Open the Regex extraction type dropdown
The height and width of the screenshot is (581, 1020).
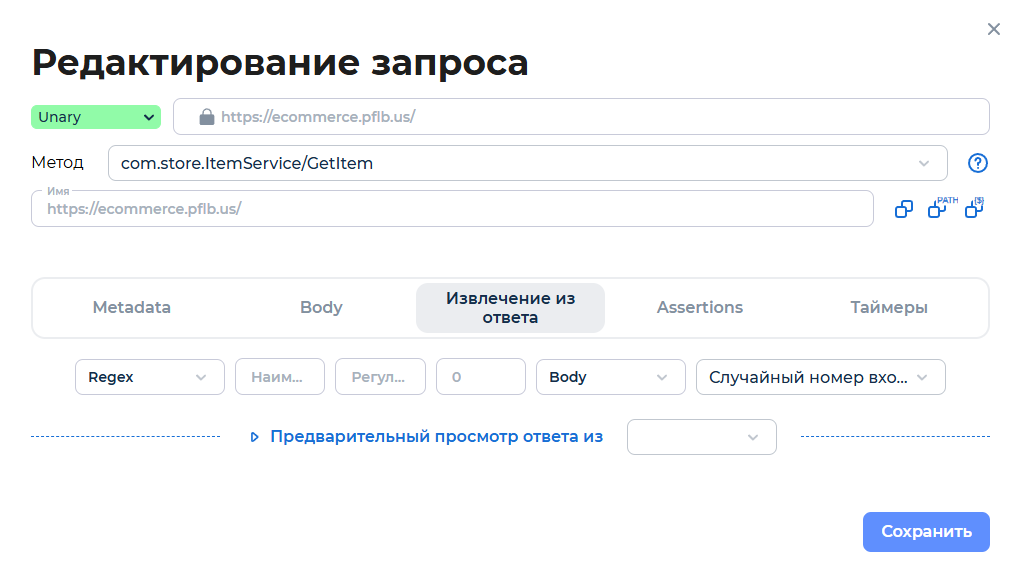tap(149, 377)
